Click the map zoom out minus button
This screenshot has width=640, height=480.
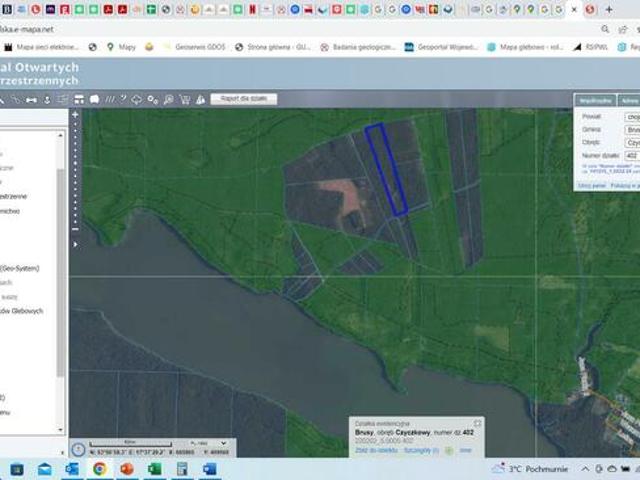(x=75, y=230)
